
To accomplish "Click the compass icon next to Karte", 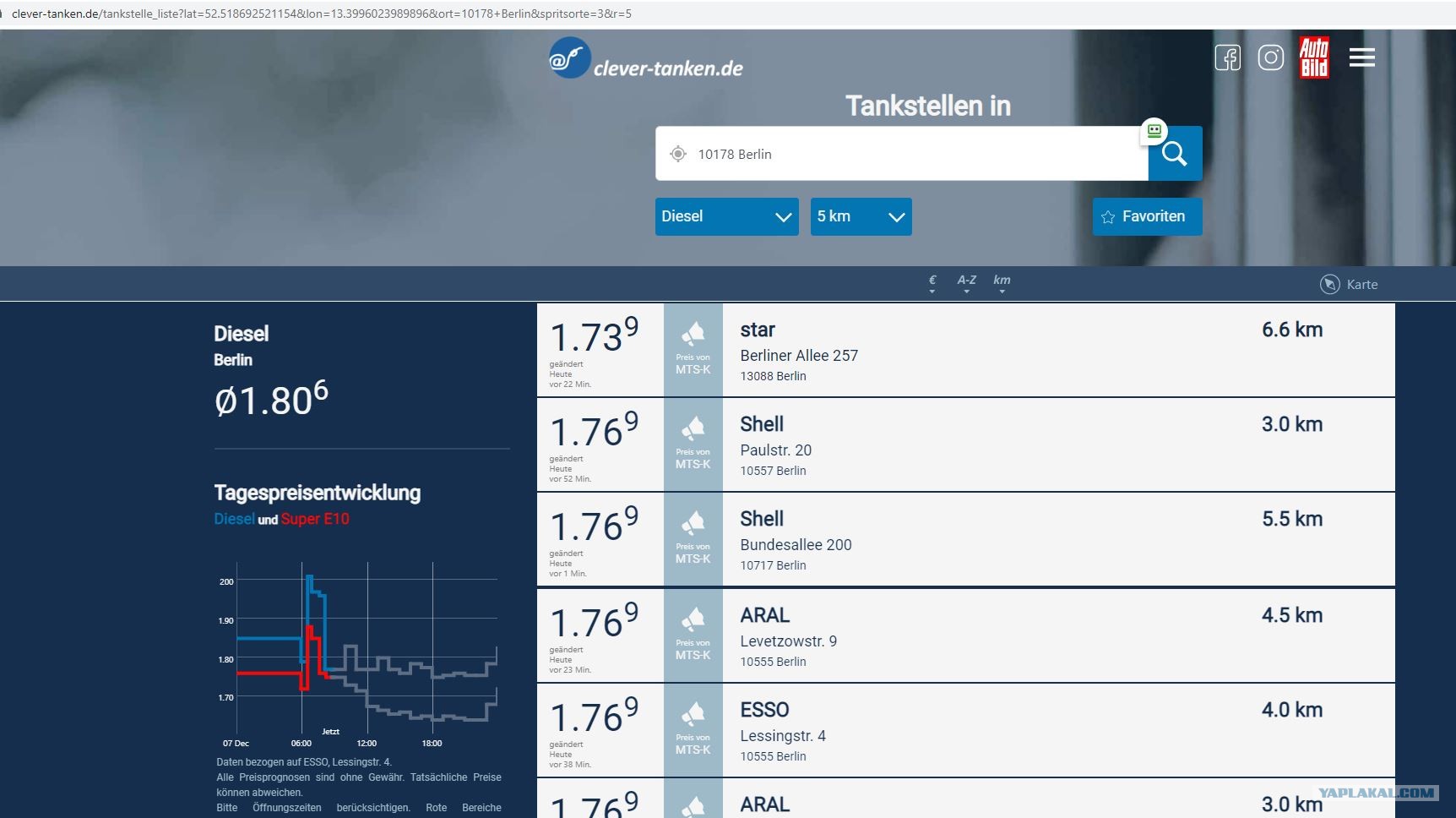I will [1329, 285].
